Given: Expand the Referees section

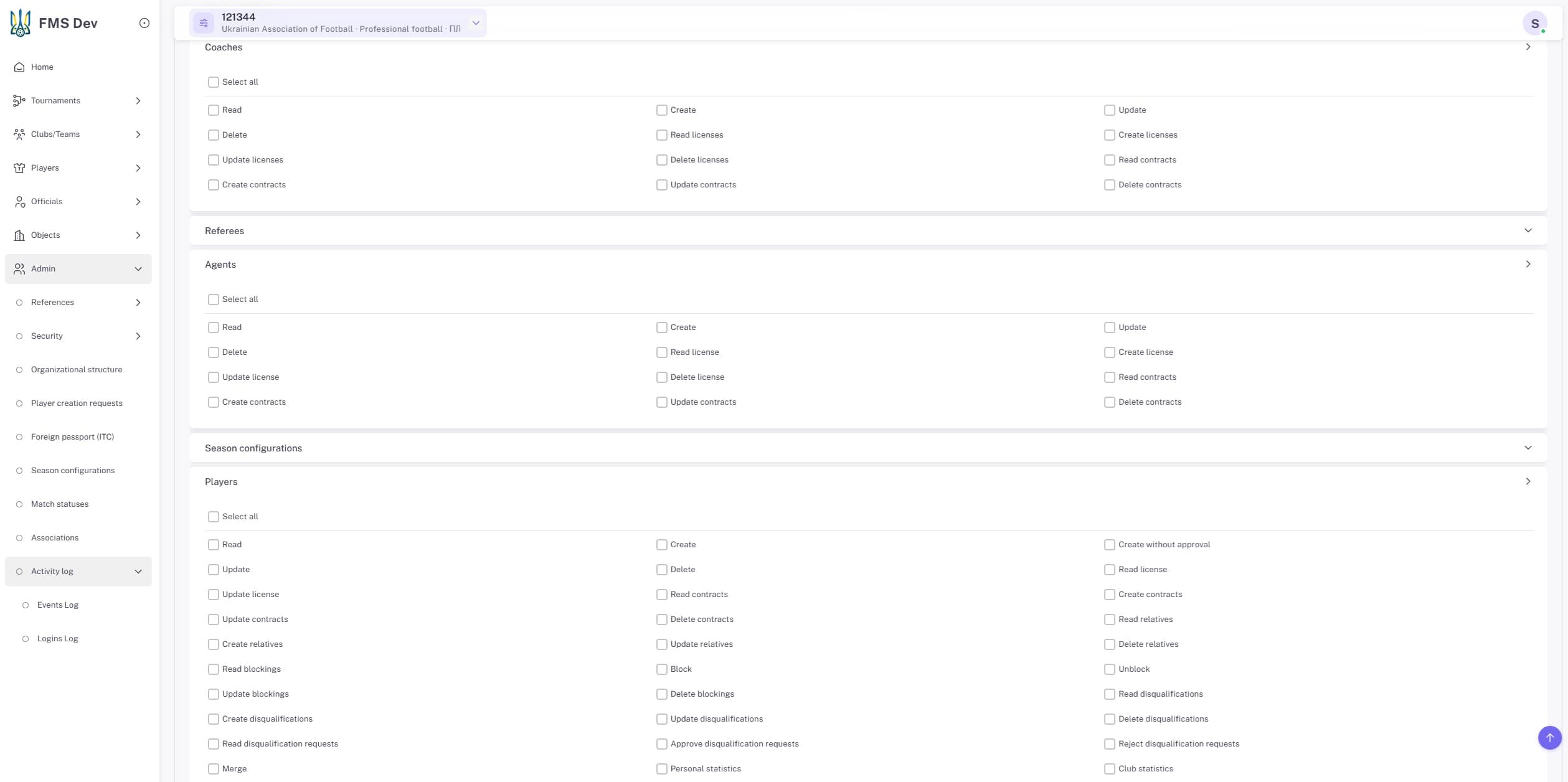Looking at the screenshot, I should pos(868,231).
